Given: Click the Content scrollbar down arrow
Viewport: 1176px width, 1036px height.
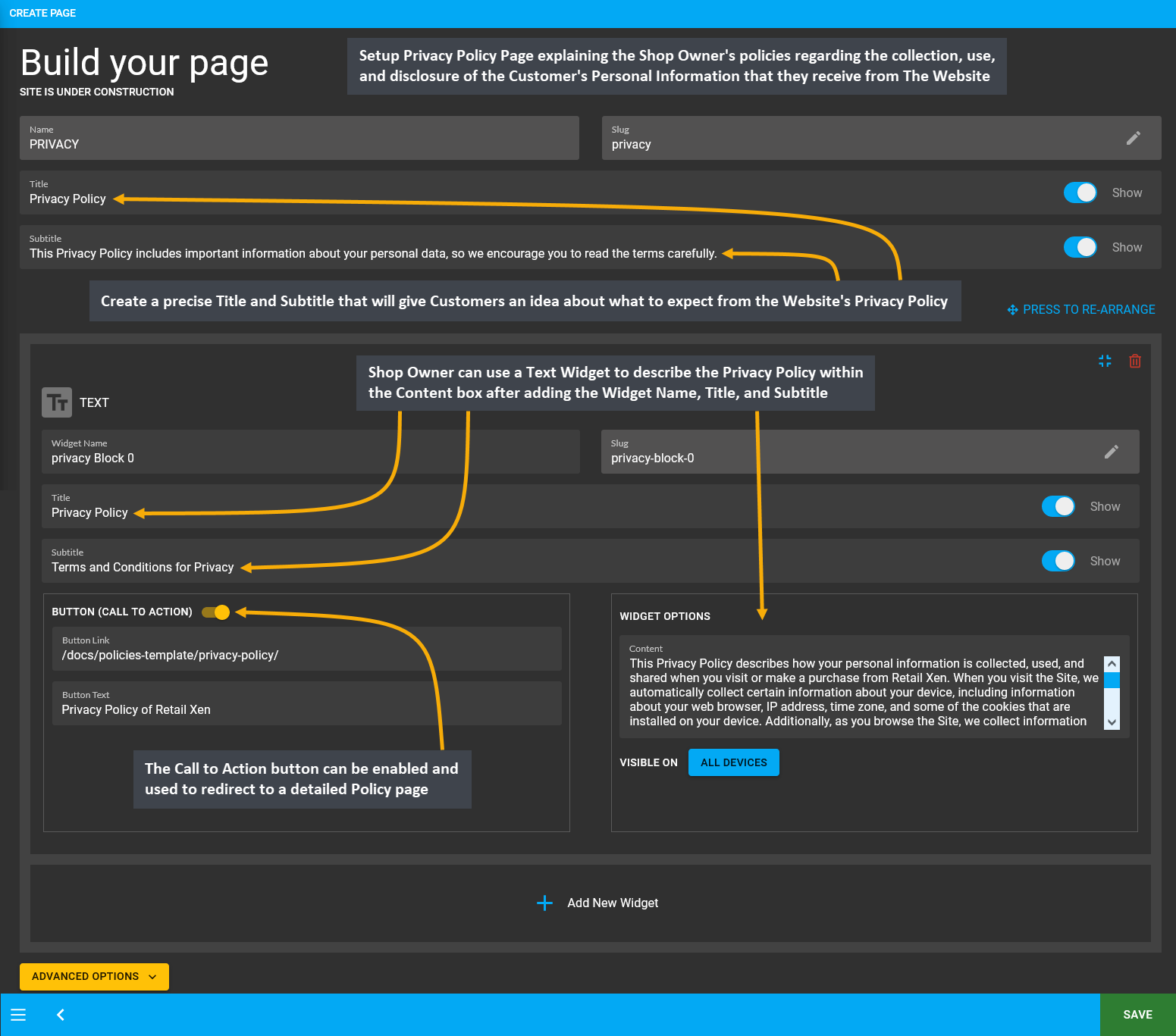Looking at the screenshot, I should coord(1112,722).
